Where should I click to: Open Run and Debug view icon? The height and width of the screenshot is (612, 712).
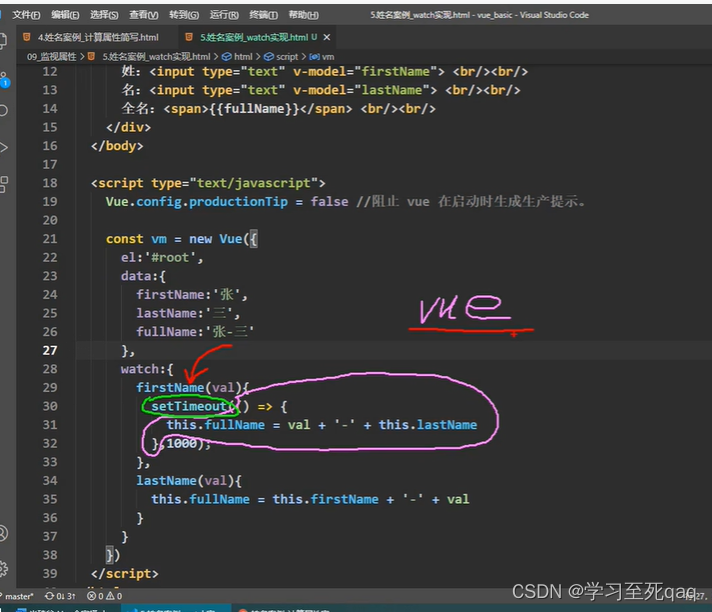coord(3,147)
